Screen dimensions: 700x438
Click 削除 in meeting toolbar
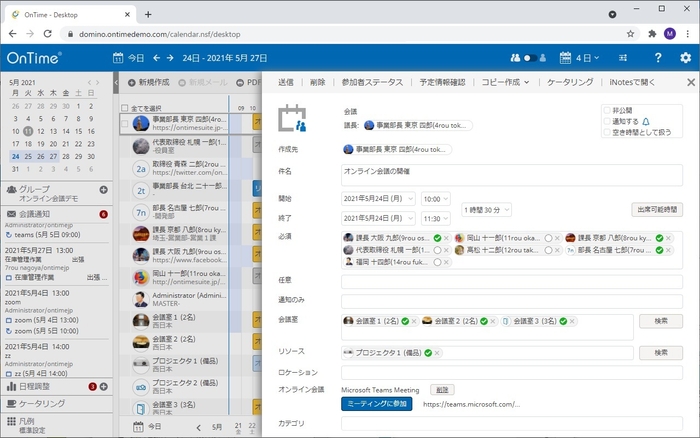pos(317,82)
